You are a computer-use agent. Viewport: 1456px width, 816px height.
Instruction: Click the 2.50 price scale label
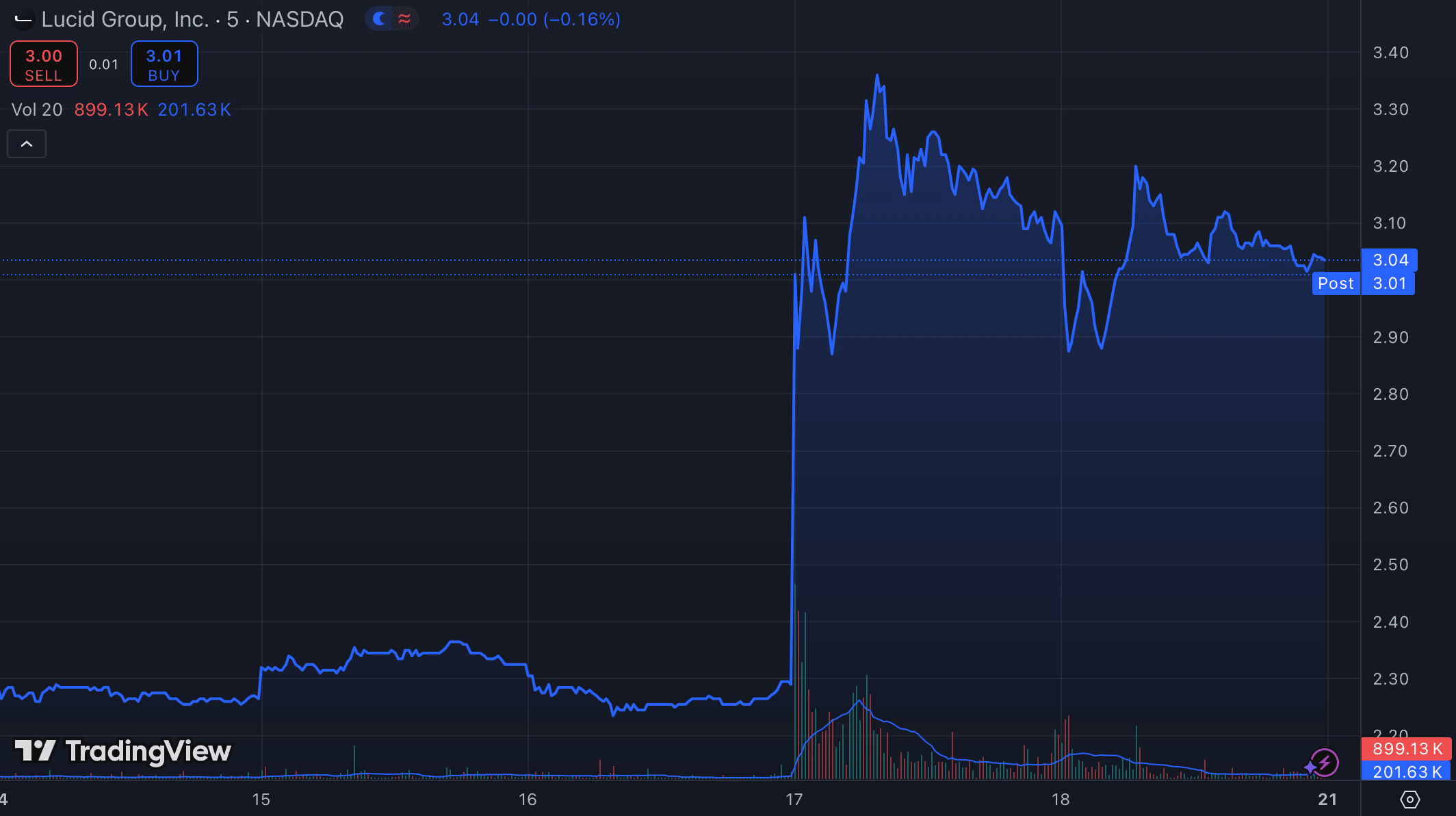pyautogui.click(x=1391, y=565)
